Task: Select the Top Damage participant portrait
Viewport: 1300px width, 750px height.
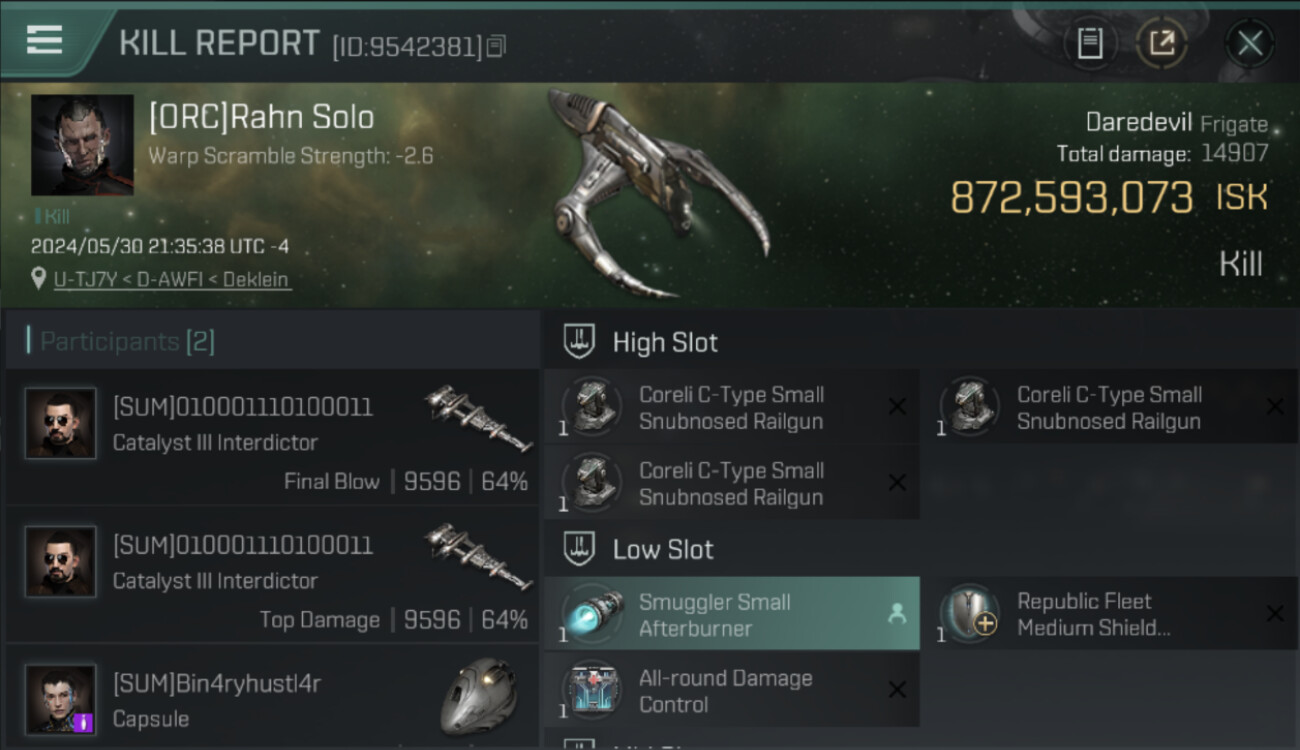Action: coord(61,562)
